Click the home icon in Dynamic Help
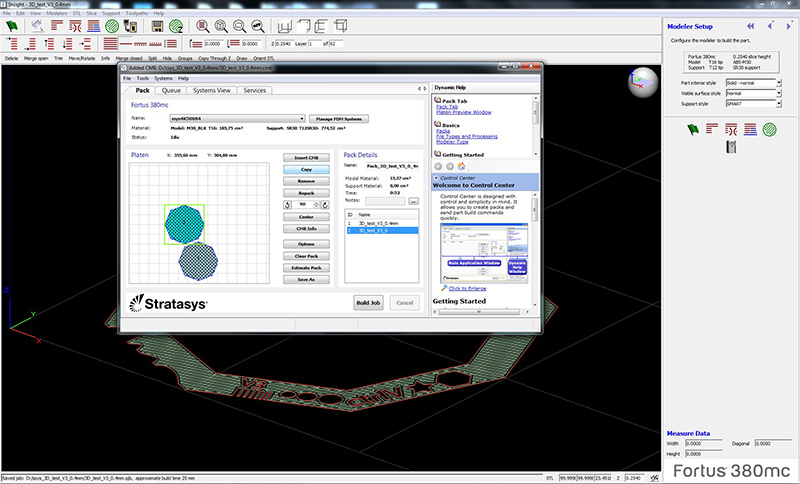Viewport: 800px width, 484px height. pyautogui.click(x=461, y=166)
